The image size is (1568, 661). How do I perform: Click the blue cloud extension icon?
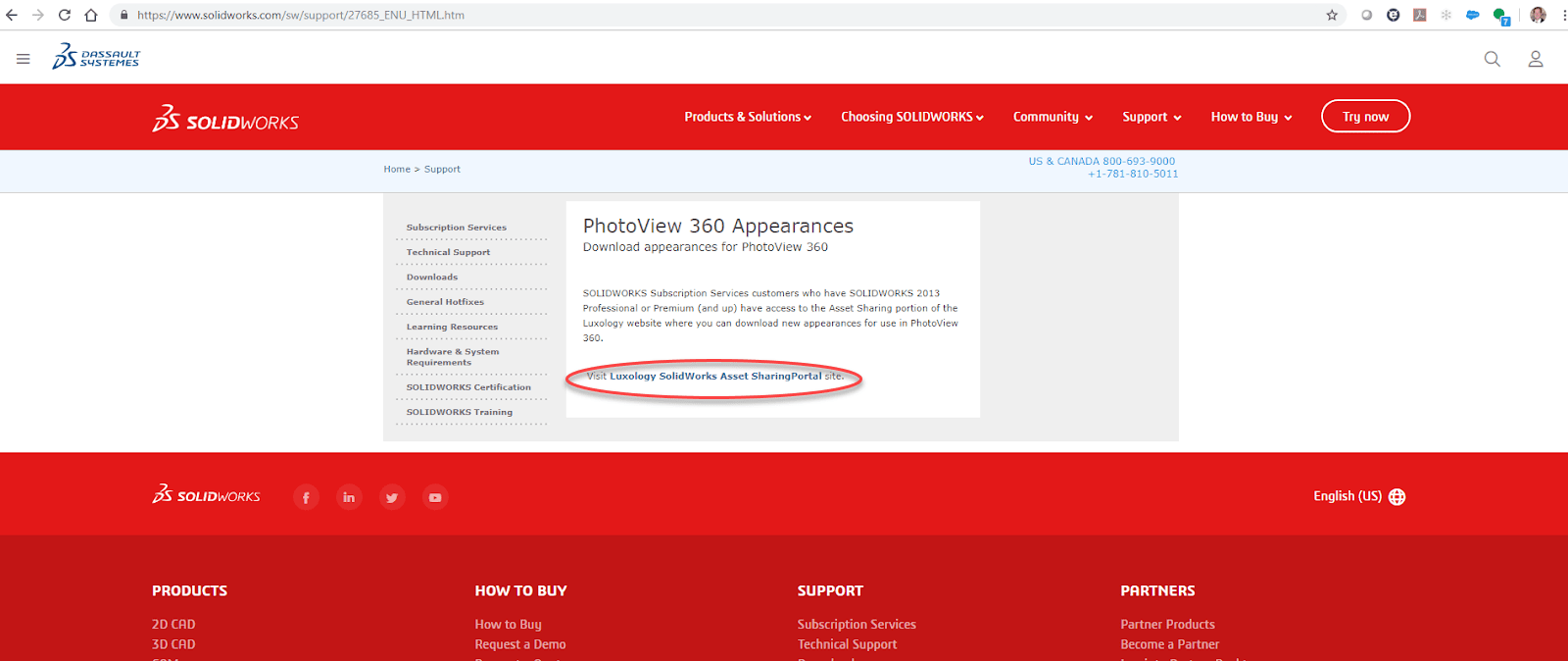tap(1472, 15)
